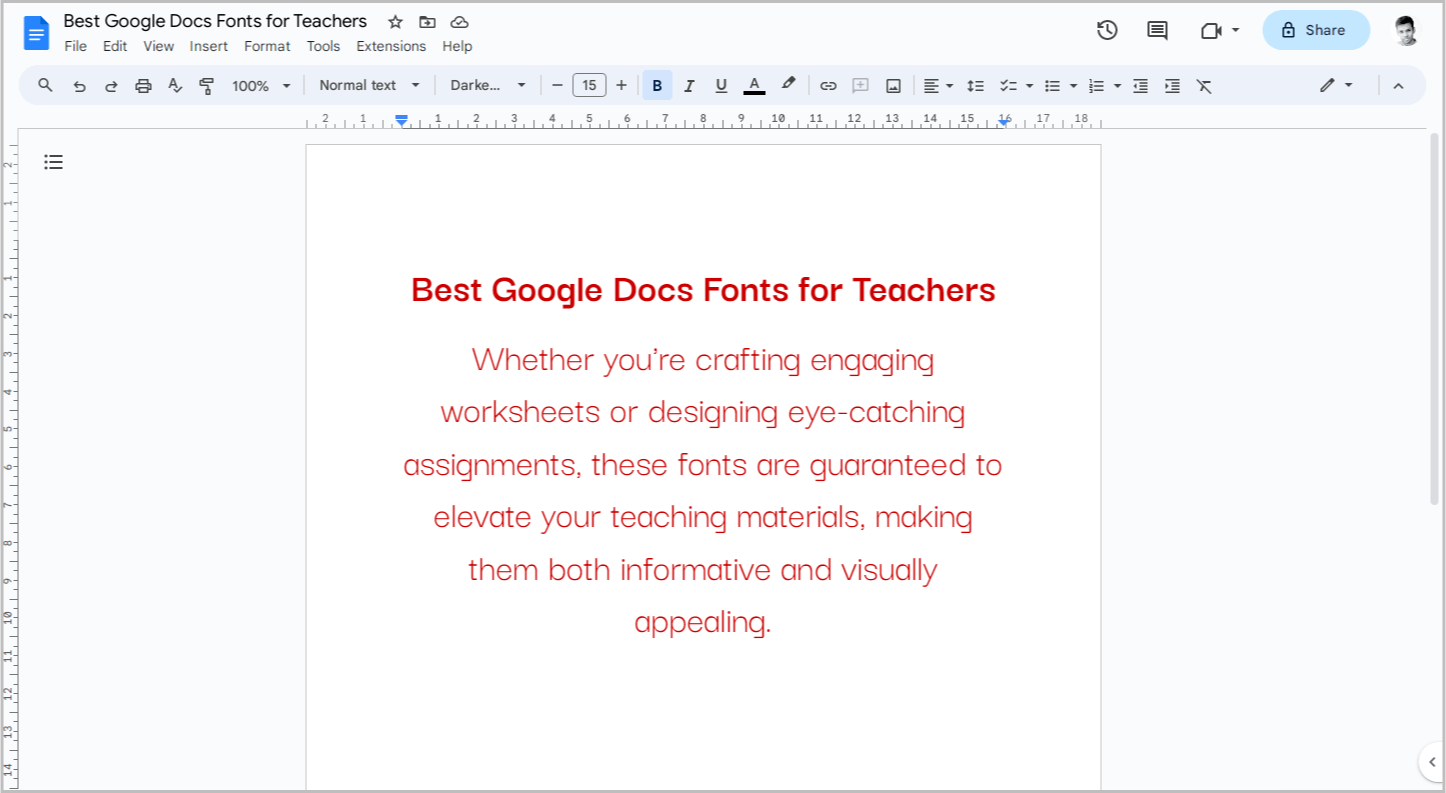Open the Extensions menu
1446x793 pixels.
click(391, 46)
